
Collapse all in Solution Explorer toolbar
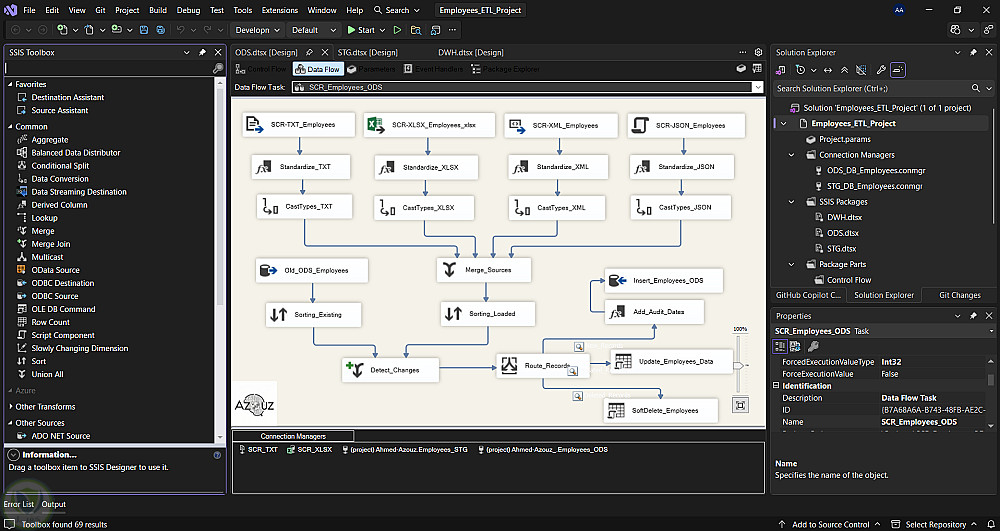pyautogui.click(x=844, y=70)
